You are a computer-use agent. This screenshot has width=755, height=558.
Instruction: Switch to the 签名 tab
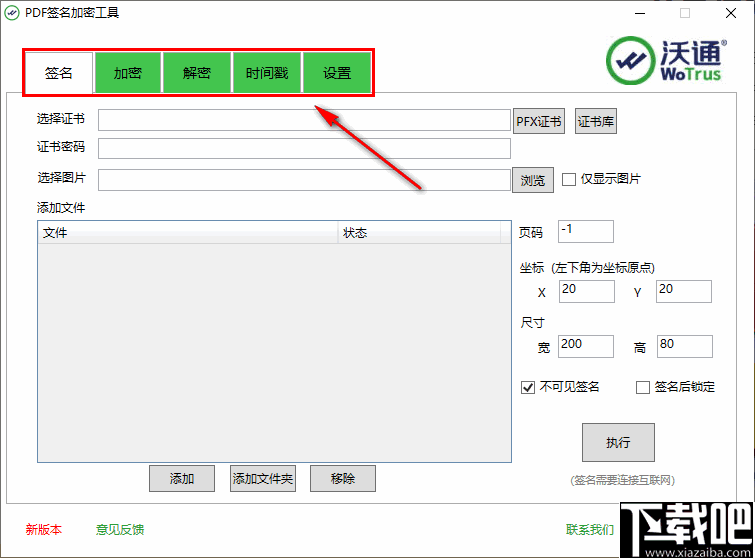tap(58, 73)
